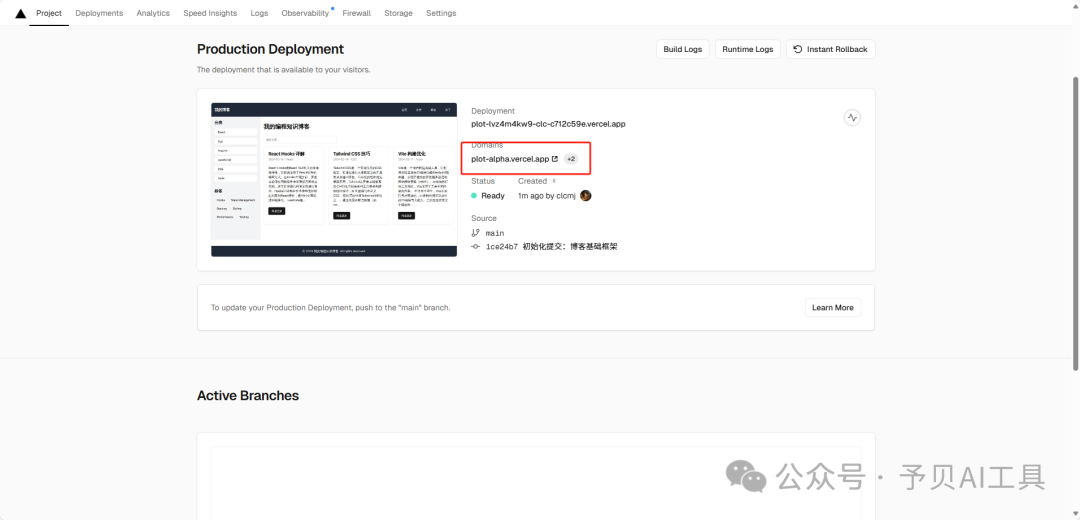This screenshot has height=520, width=1080.
Task: Click external link icon beside plot-alpha.vercel.app
Action: point(555,159)
